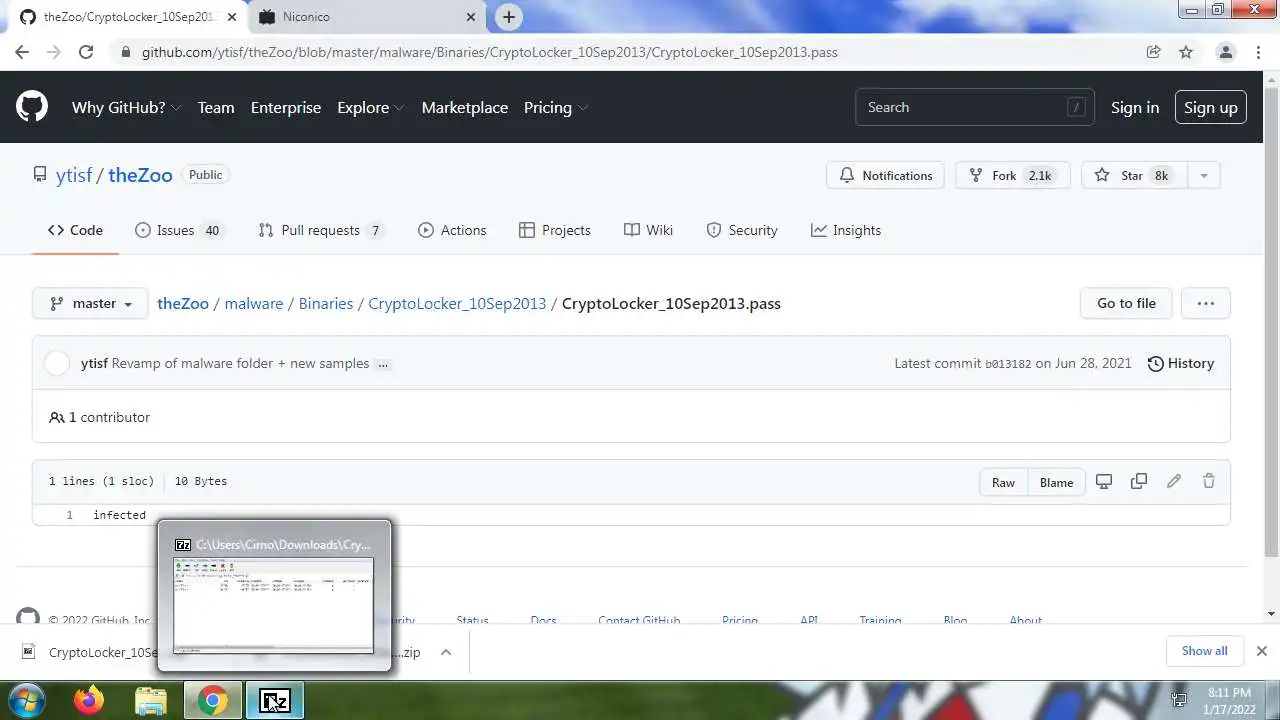1280x720 pixels.
Task: Open ytisf owner link
Action: [x=74, y=175]
